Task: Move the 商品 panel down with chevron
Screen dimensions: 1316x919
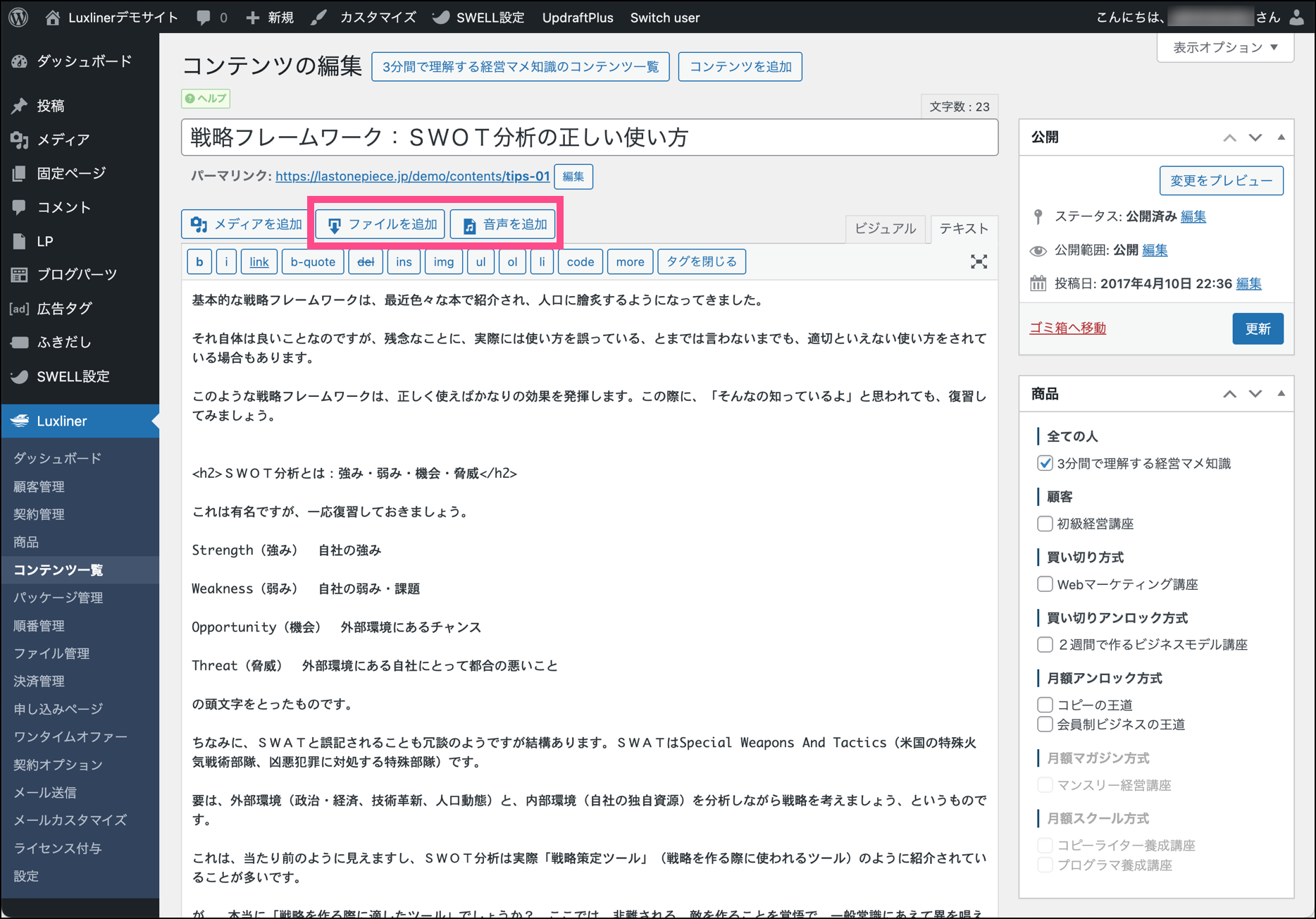Action: [x=1255, y=394]
